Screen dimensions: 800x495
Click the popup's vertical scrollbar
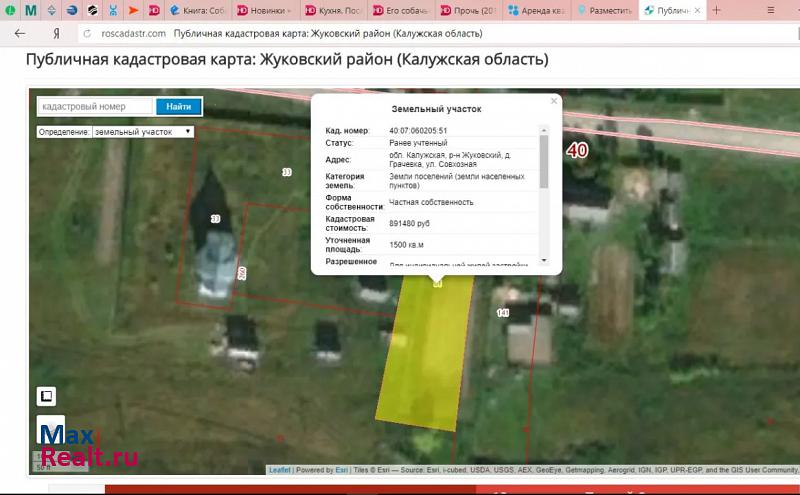(544, 160)
